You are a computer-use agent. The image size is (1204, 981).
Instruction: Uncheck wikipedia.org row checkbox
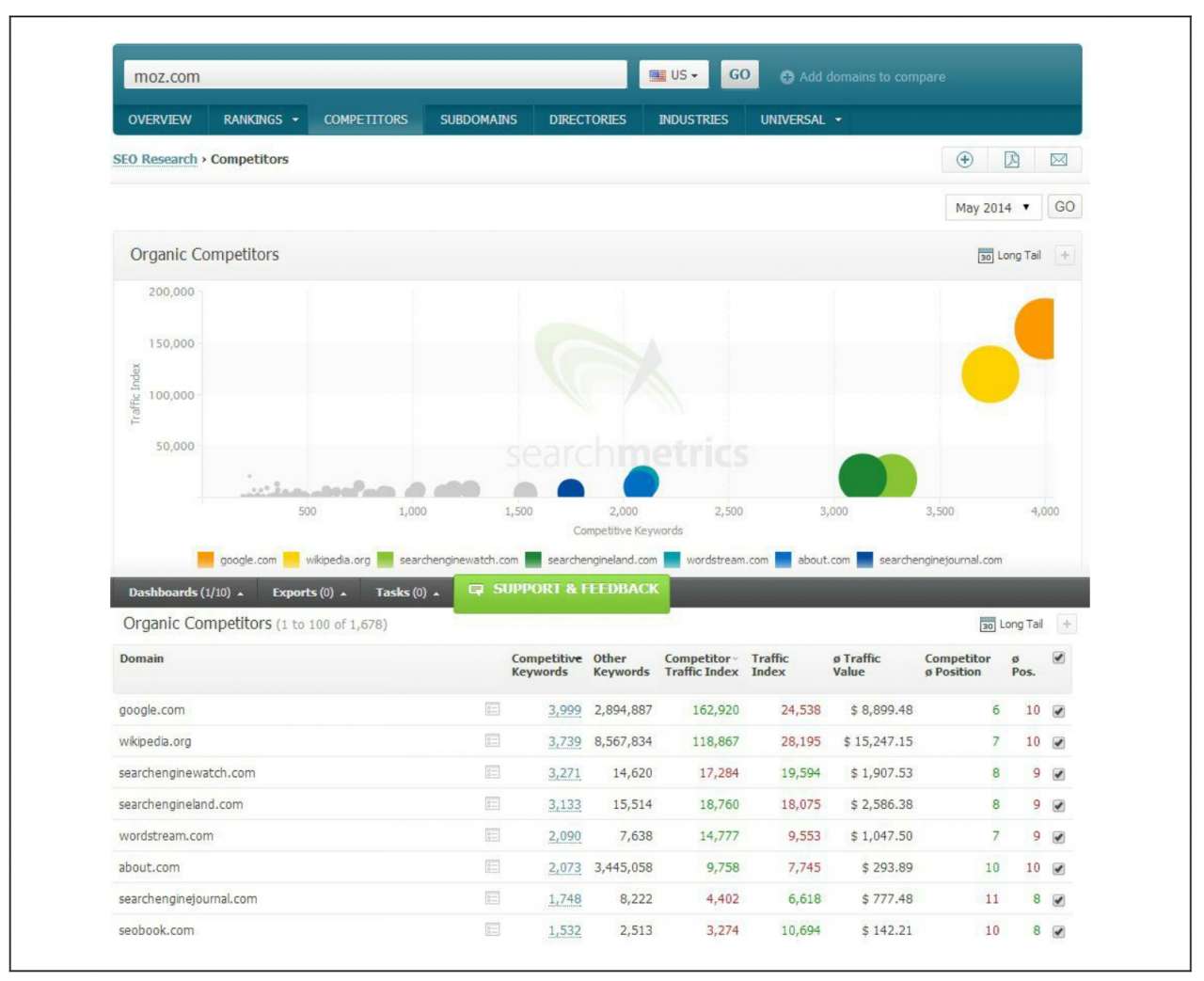click(1058, 743)
